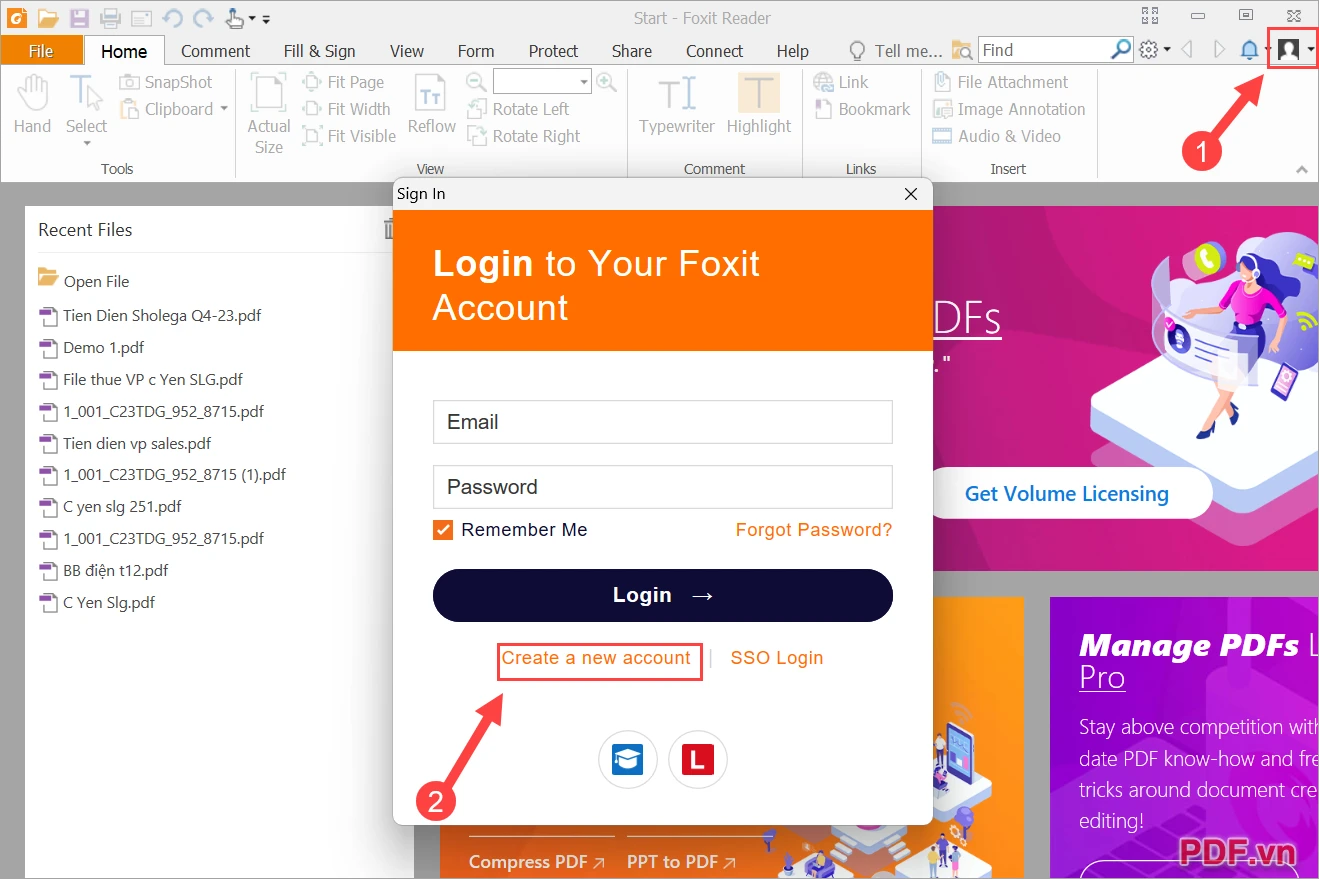The width and height of the screenshot is (1319, 879).
Task: Click the zoom in magnifier icon
Action: (606, 82)
